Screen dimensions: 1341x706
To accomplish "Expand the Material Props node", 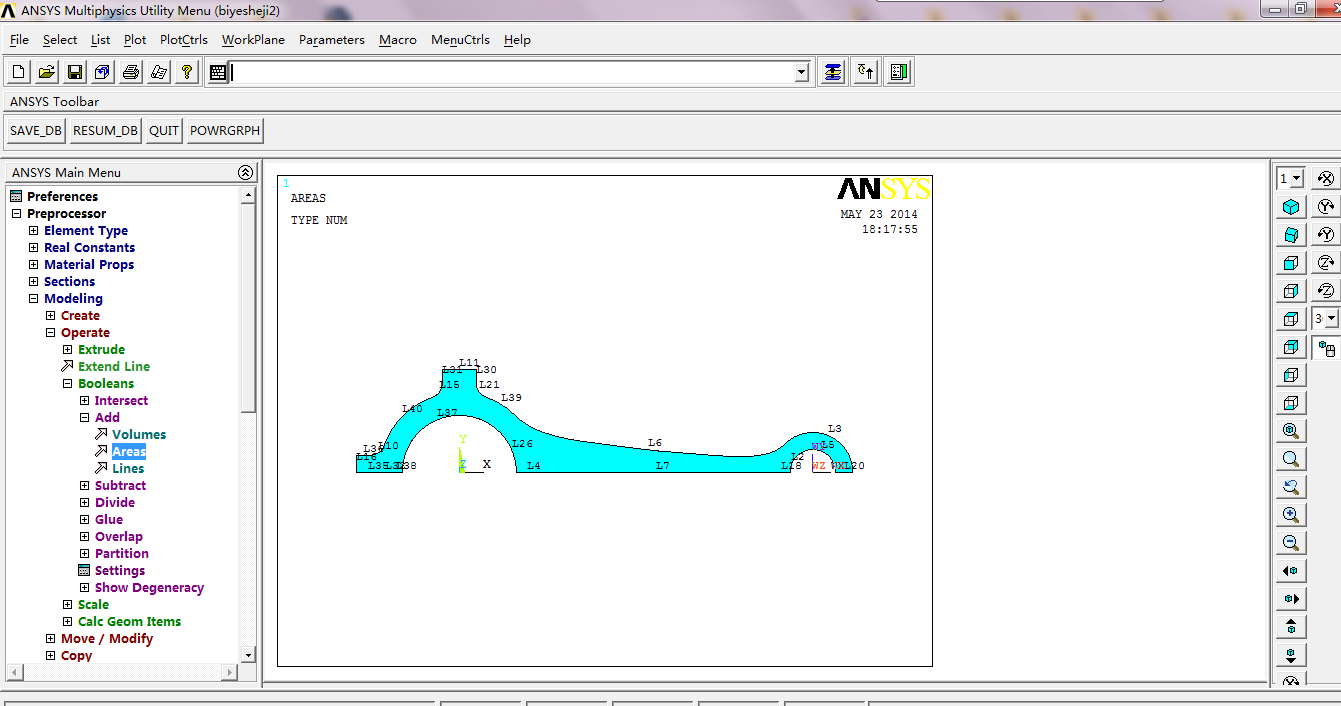I will click(33, 265).
